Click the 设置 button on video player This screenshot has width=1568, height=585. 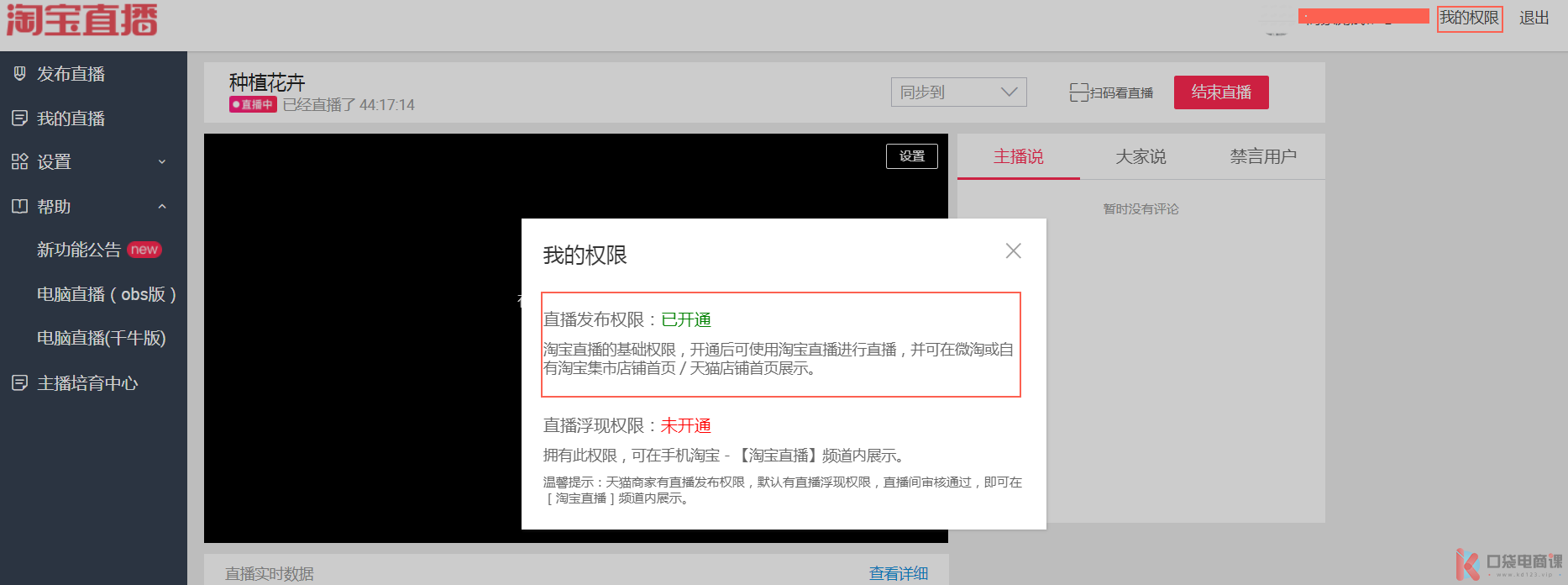tap(911, 156)
